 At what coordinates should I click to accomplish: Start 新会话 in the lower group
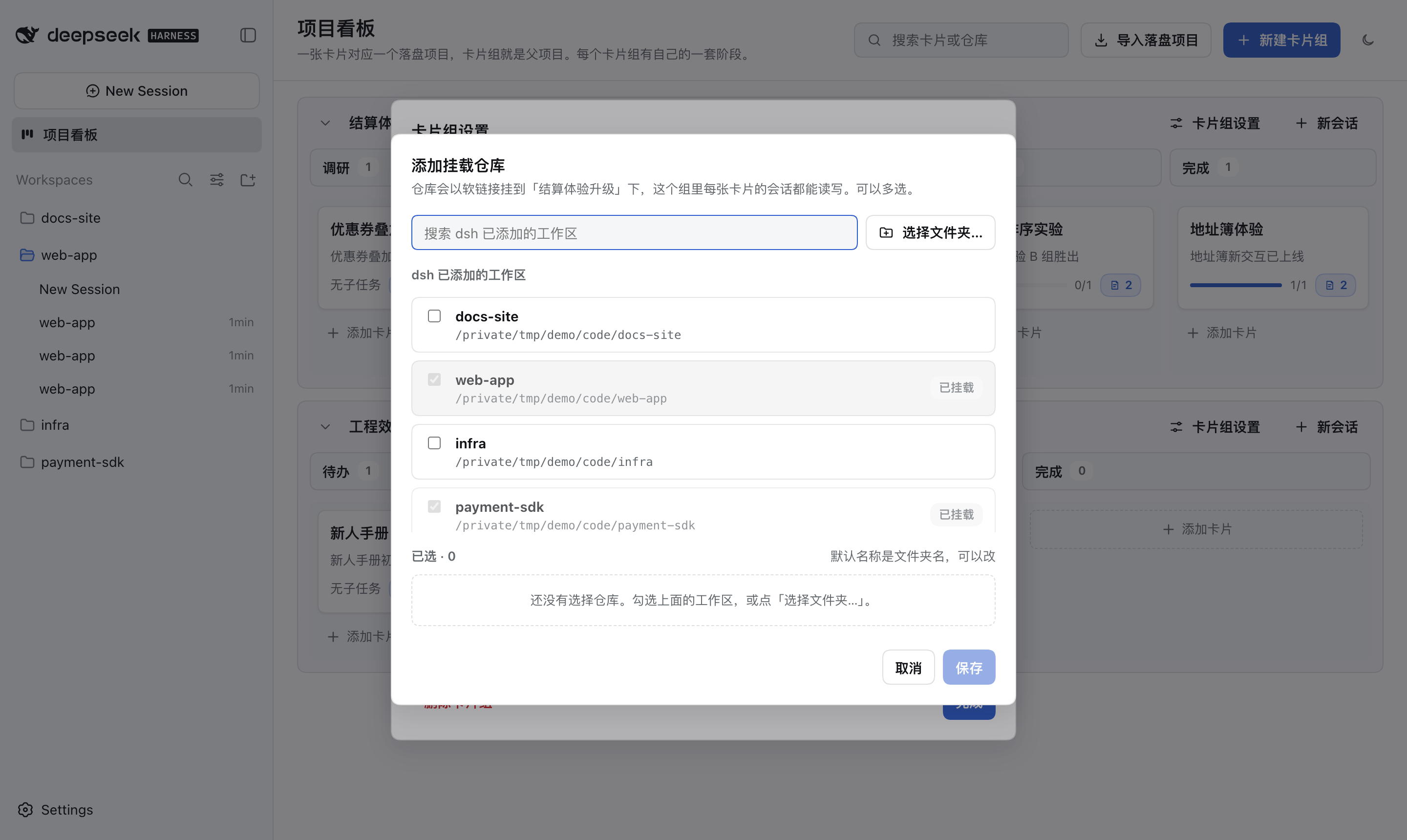[1326, 427]
